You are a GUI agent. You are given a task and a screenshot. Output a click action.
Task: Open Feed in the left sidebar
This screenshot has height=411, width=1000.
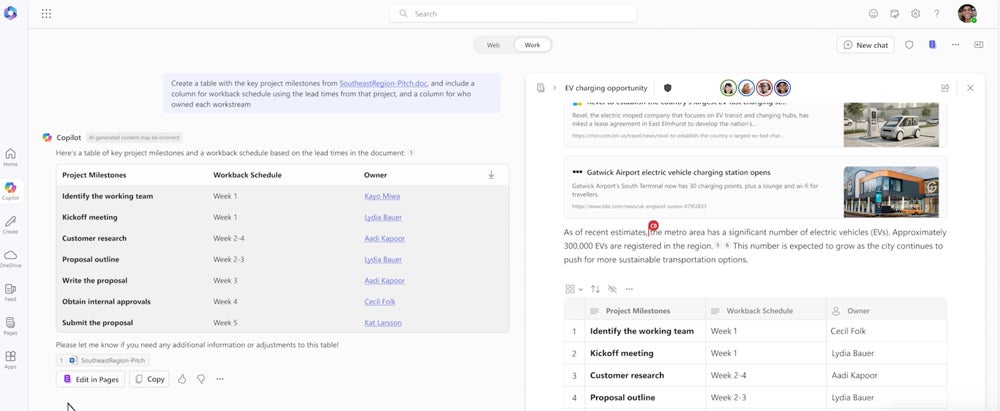click(10, 292)
